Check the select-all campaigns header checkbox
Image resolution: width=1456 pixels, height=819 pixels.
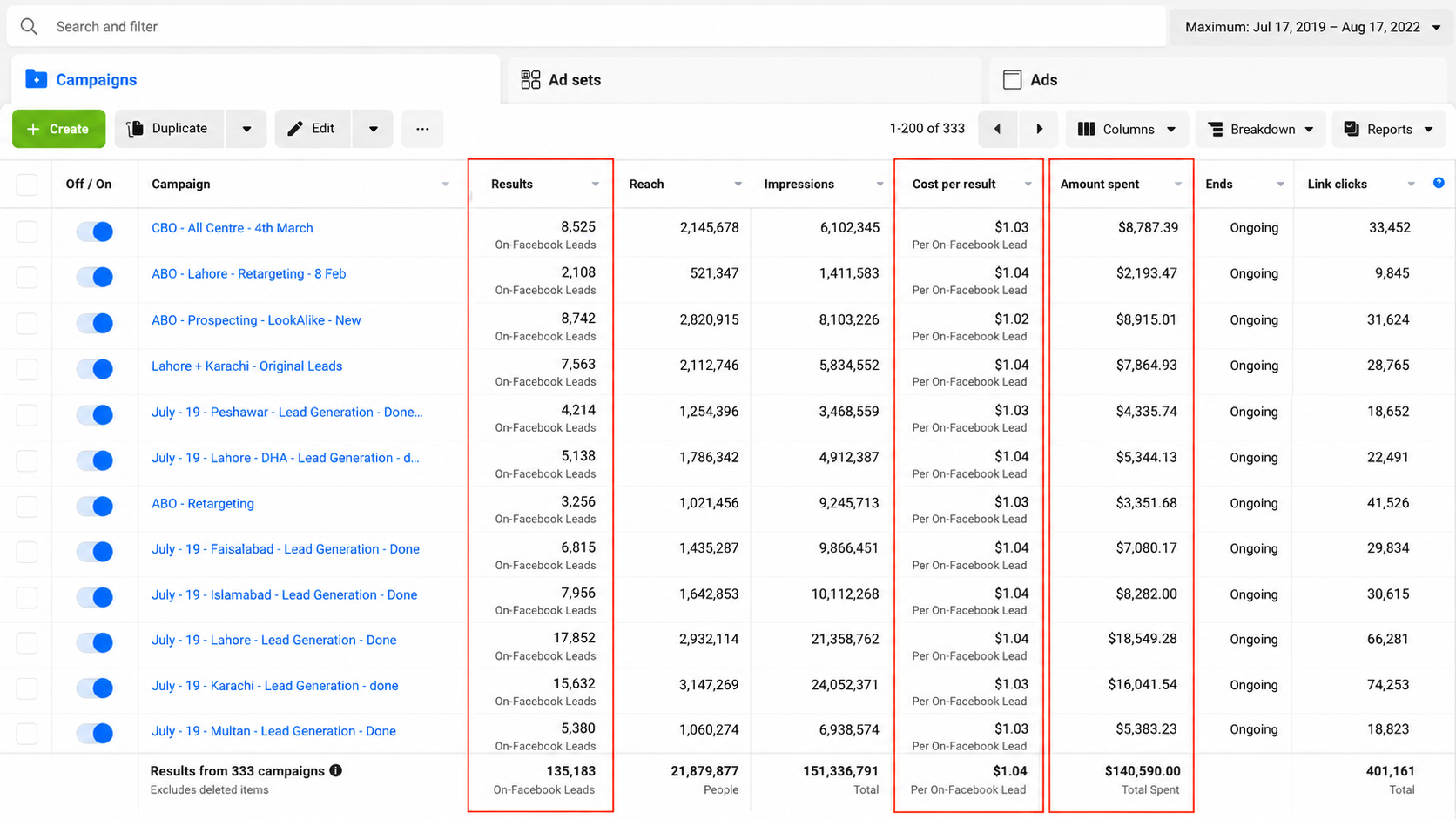coord(27,185)
